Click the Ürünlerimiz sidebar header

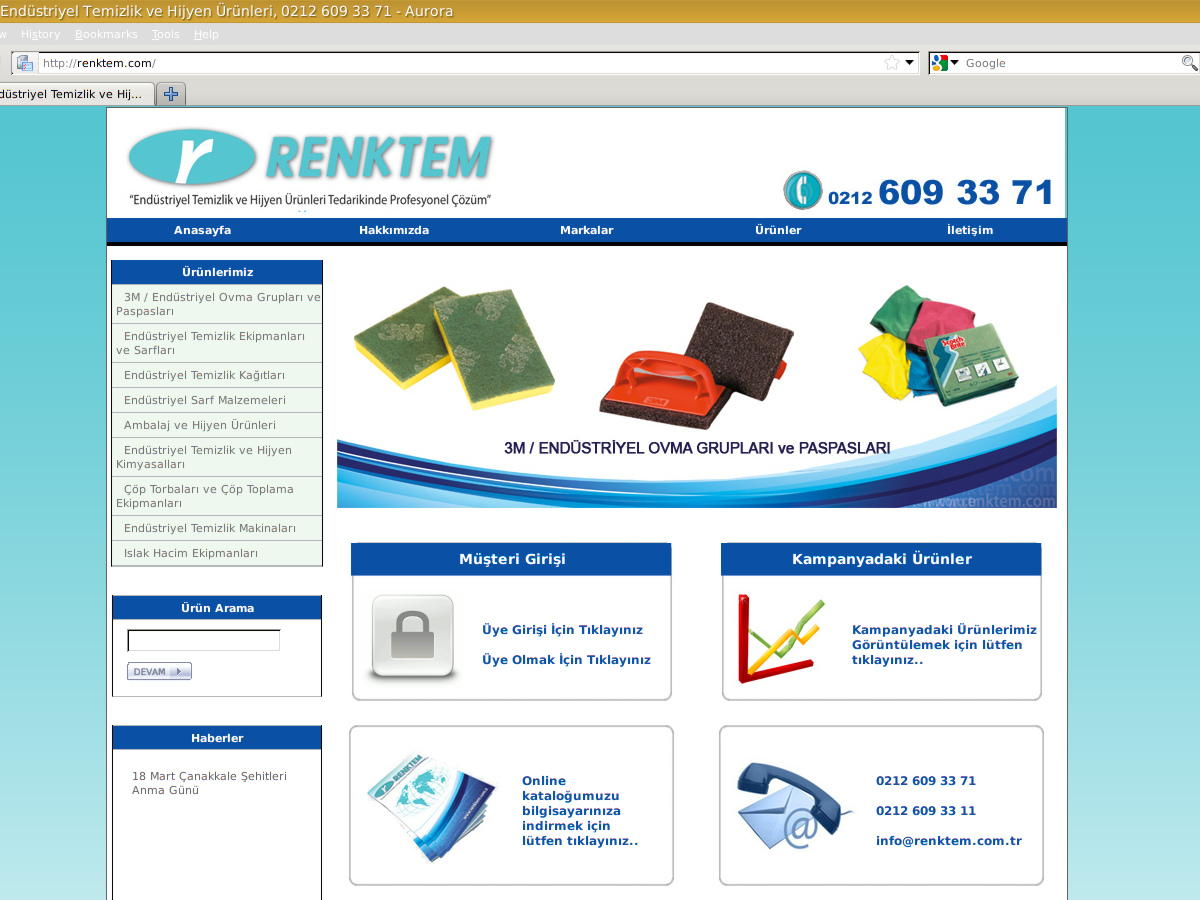click(217, 272)
